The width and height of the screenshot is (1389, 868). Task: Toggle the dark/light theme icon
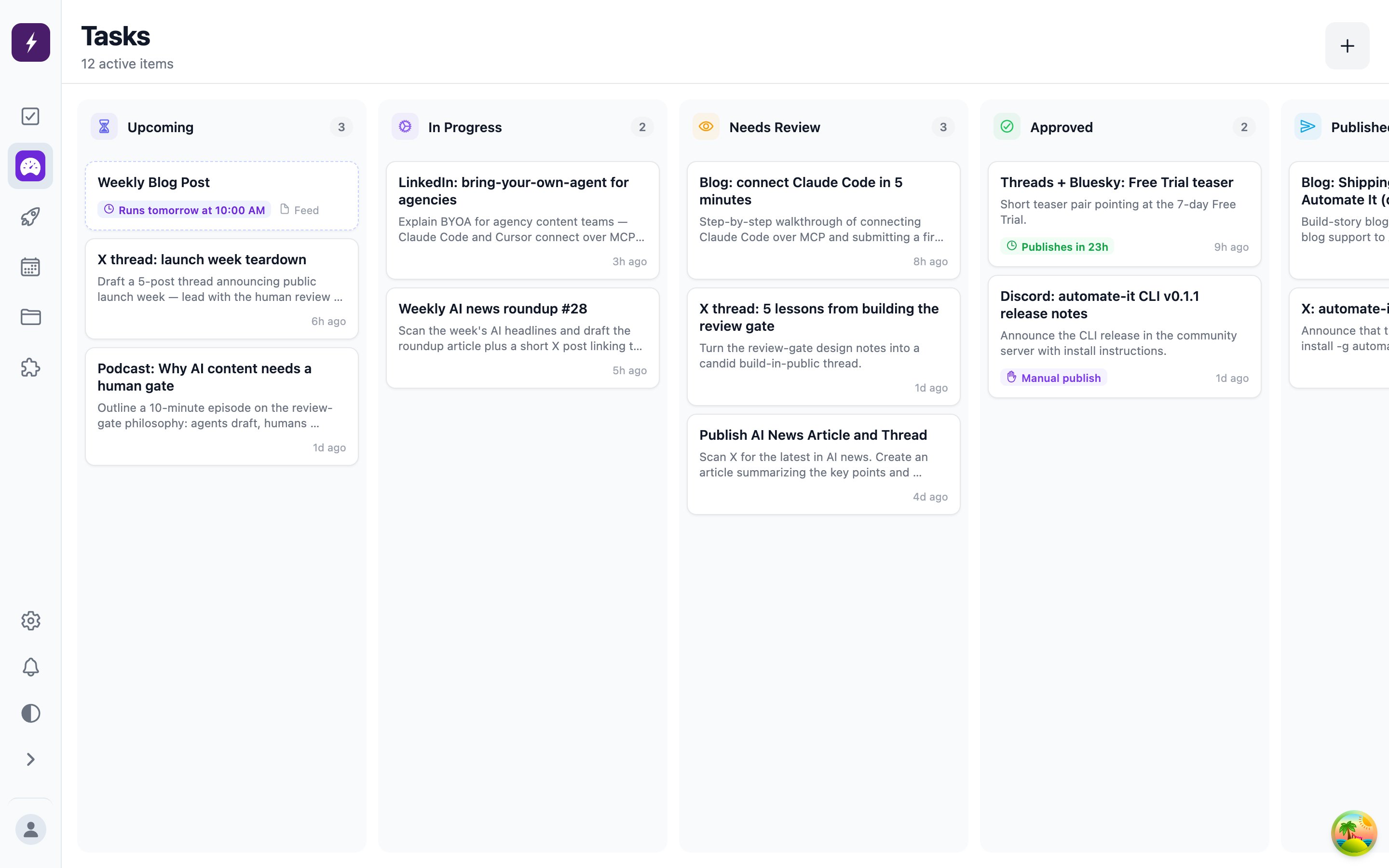click(x=30, y=713)
